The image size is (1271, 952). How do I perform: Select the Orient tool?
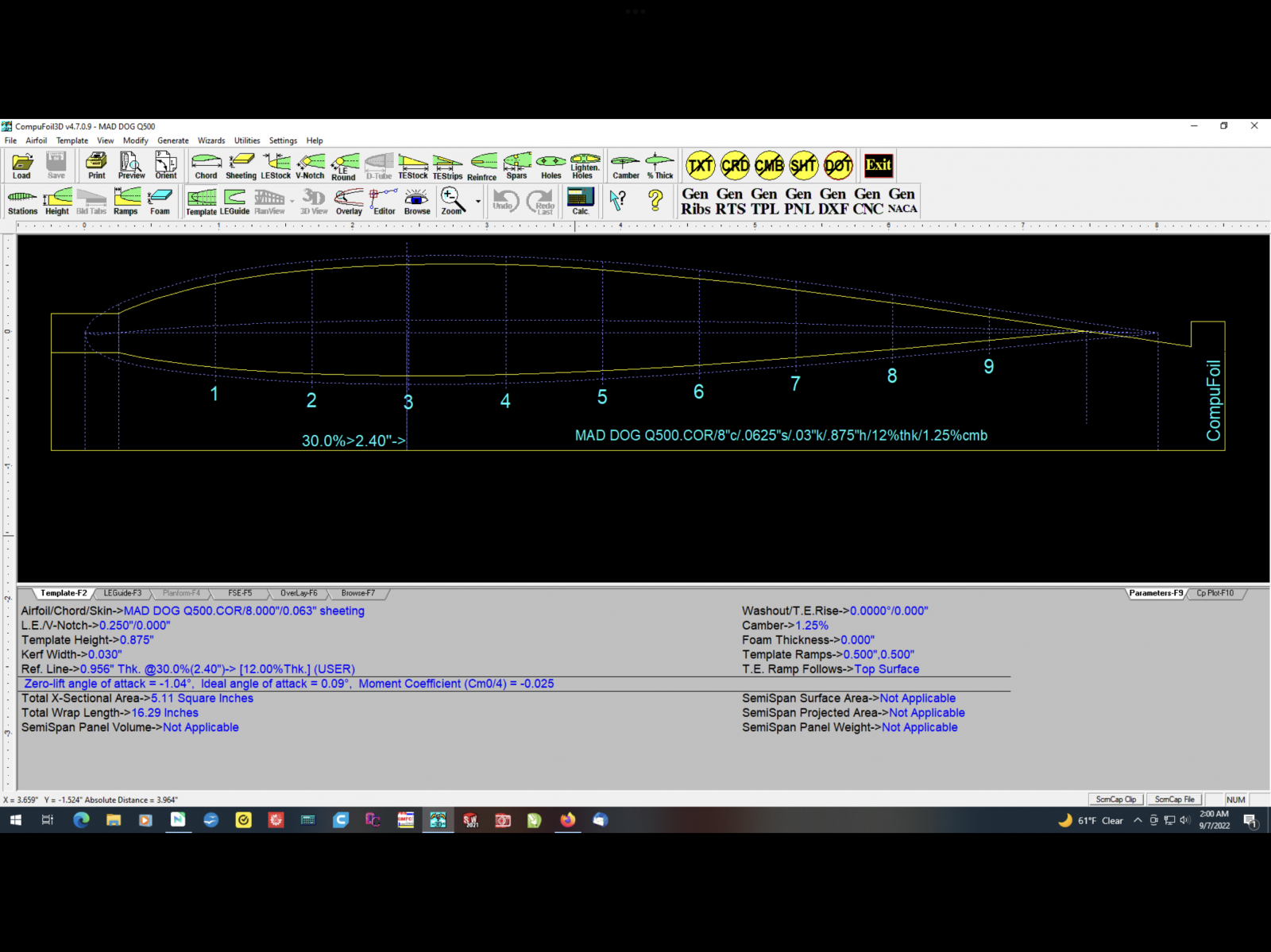click(166, 166)
